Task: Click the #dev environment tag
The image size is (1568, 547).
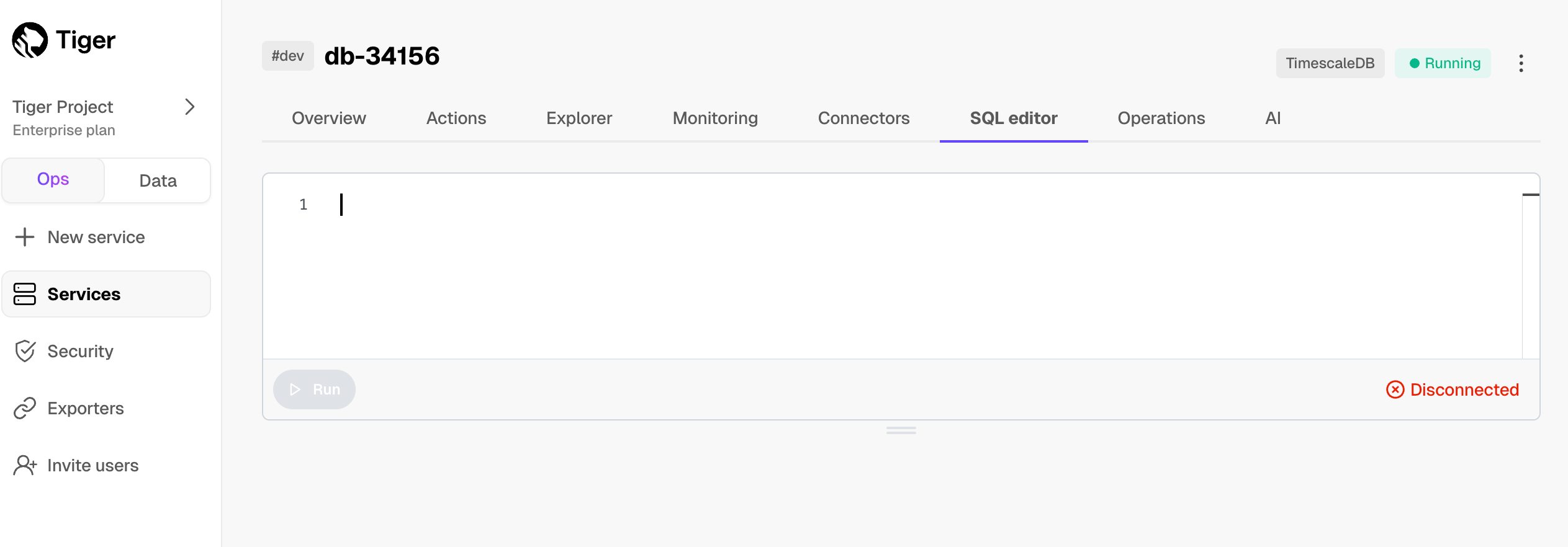Action: point(287,56)
